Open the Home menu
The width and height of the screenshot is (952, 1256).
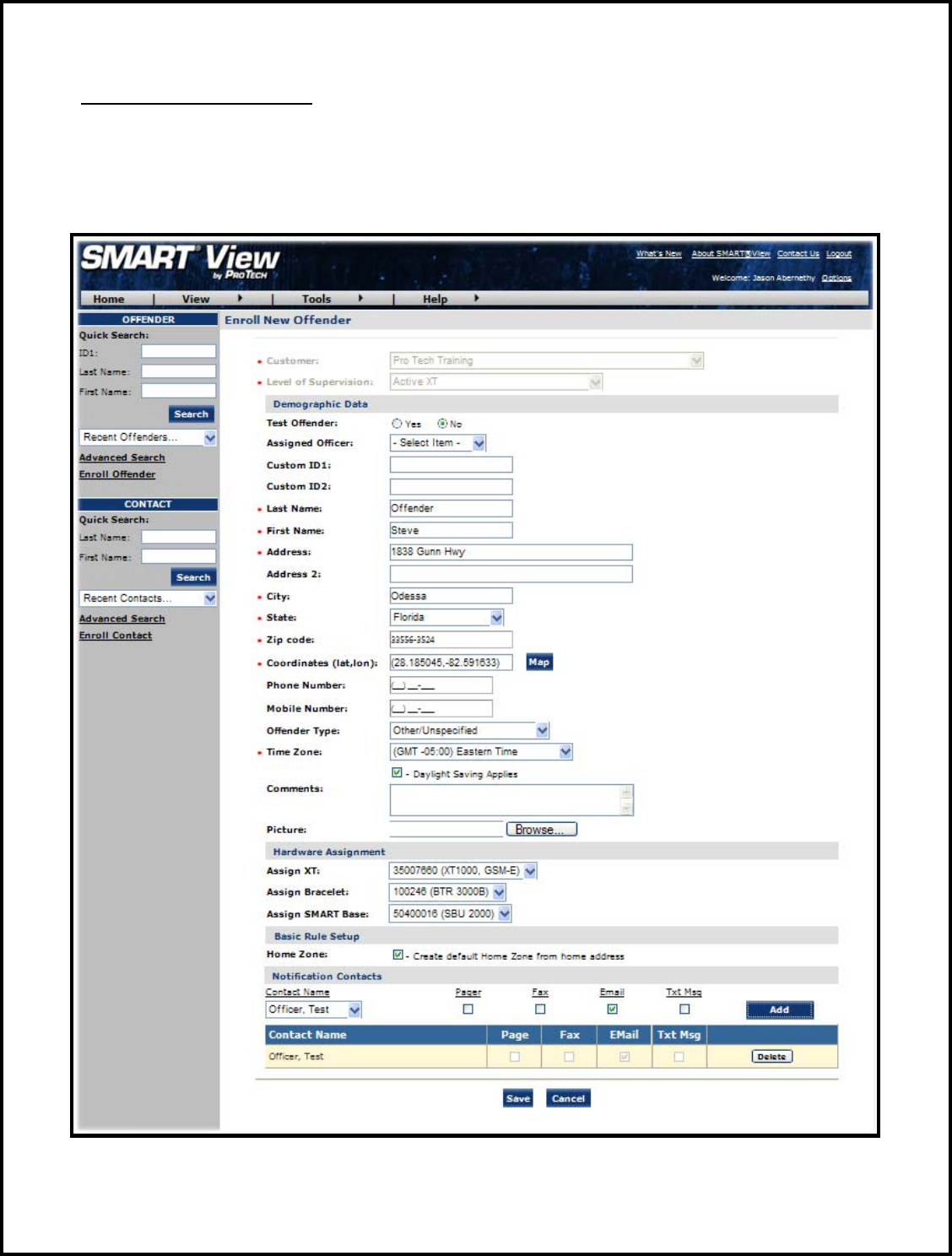coord(109,299)
